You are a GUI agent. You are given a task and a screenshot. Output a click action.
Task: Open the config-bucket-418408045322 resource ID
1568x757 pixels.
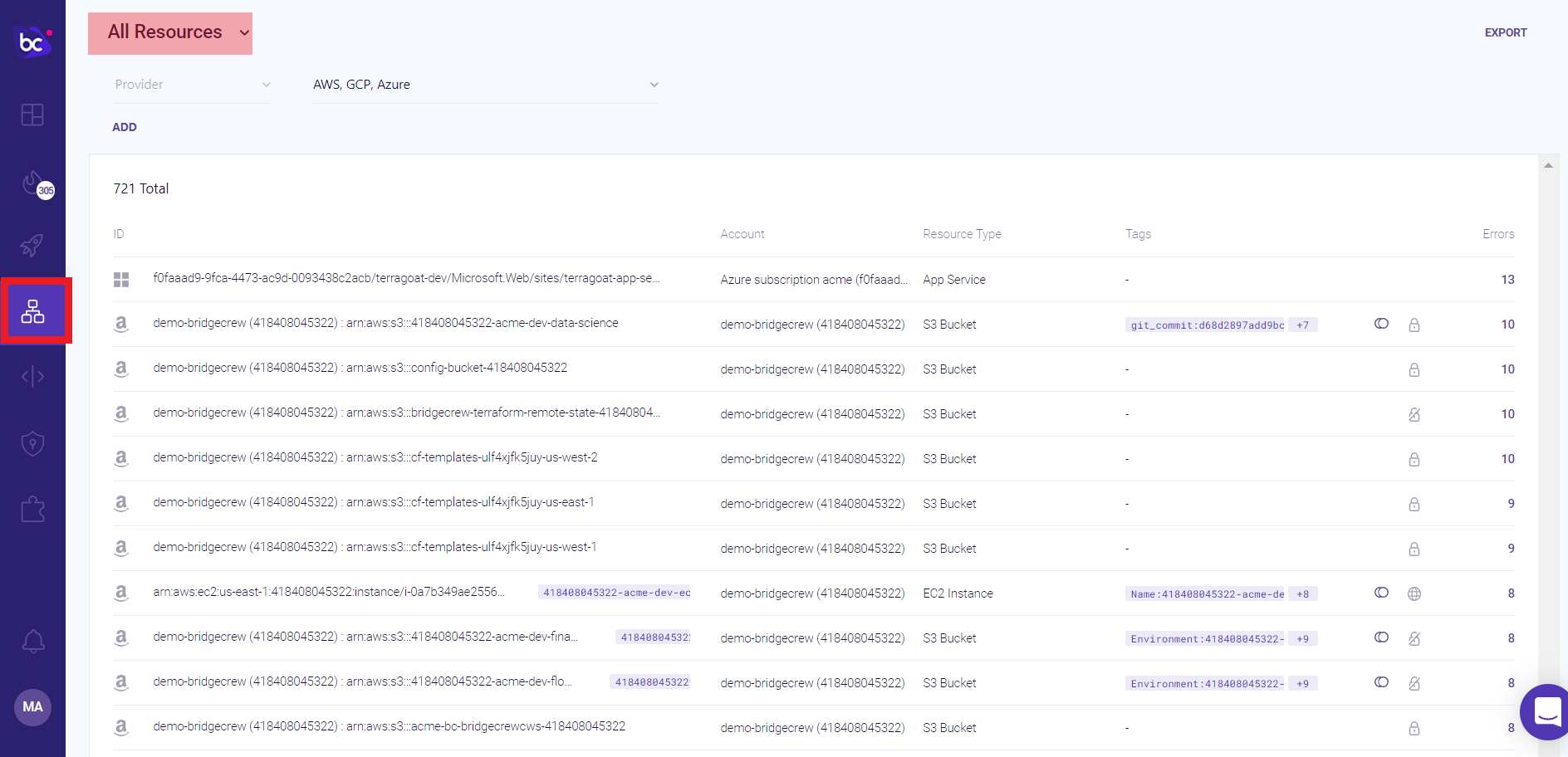coord(360,368)
